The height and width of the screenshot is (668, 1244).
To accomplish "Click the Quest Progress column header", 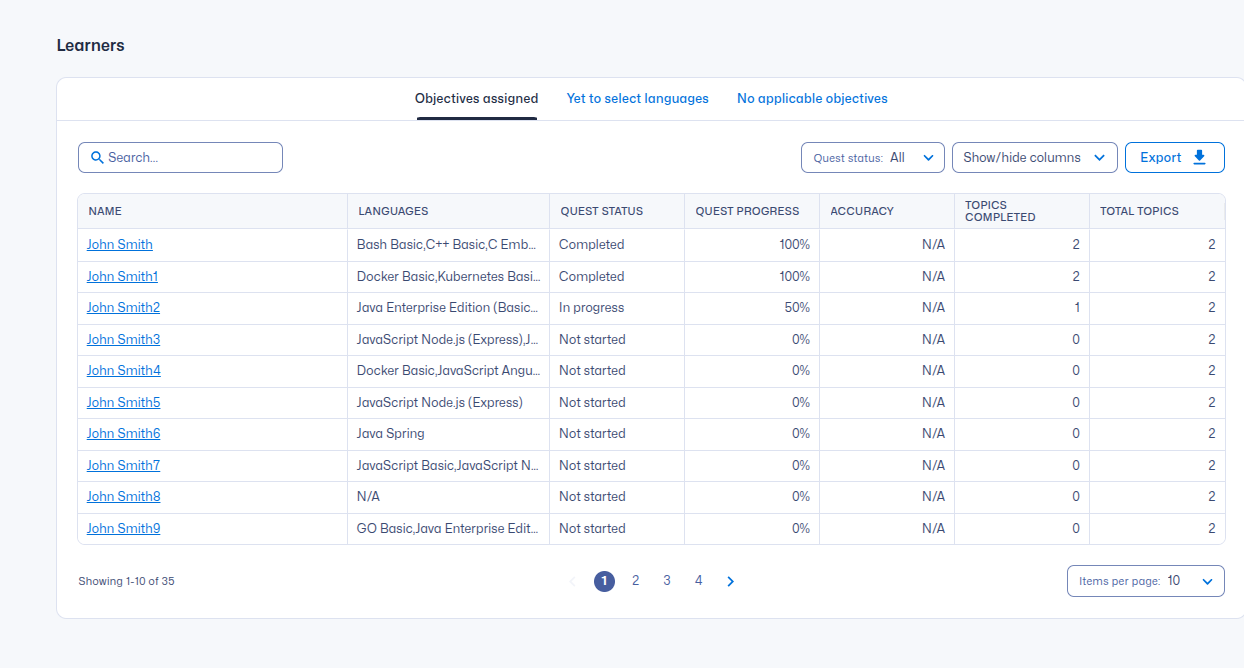I will 747,211.
